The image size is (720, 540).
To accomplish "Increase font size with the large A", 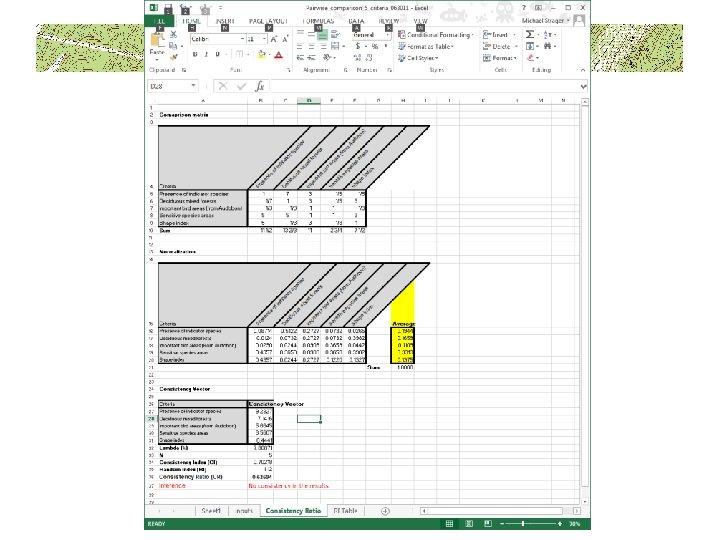I will click(274, 39).
